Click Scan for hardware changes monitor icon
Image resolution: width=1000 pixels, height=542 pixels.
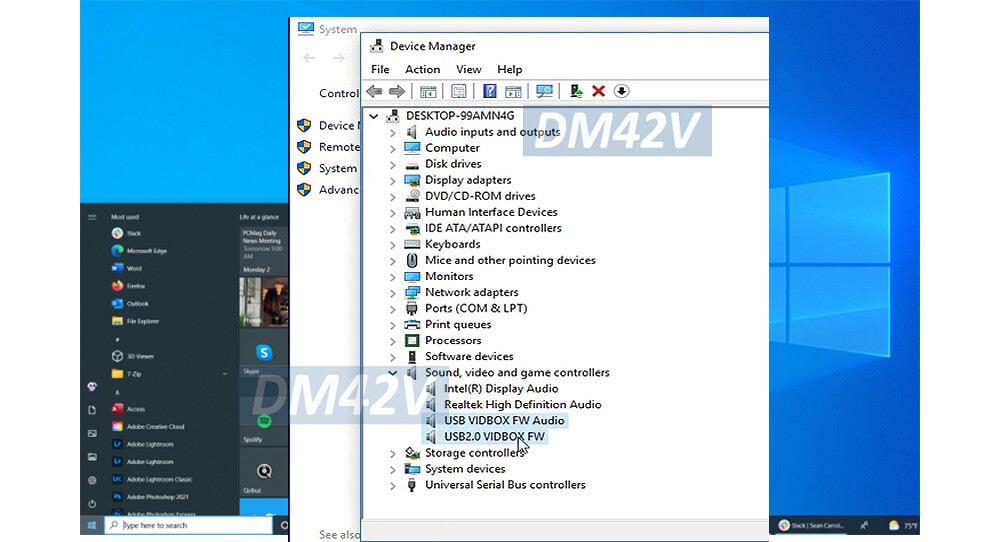pos(544,91)
